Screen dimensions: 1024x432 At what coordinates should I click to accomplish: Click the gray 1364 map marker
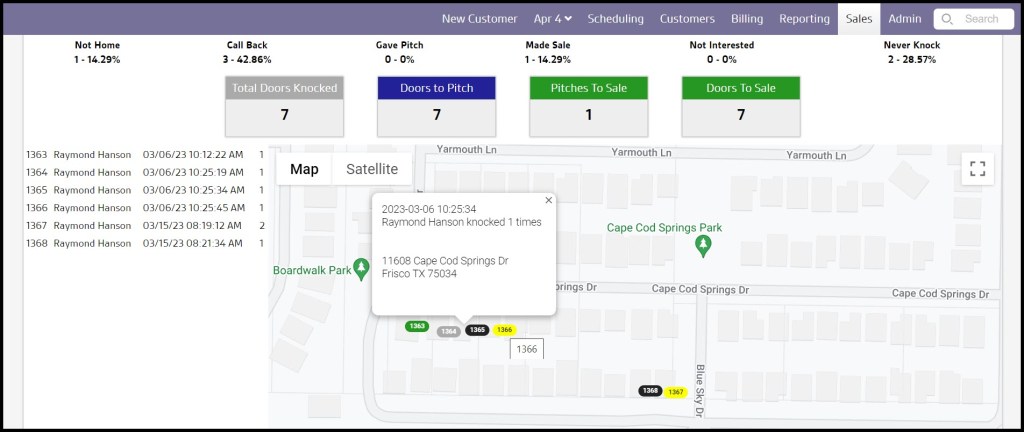(x=449, y=331)
